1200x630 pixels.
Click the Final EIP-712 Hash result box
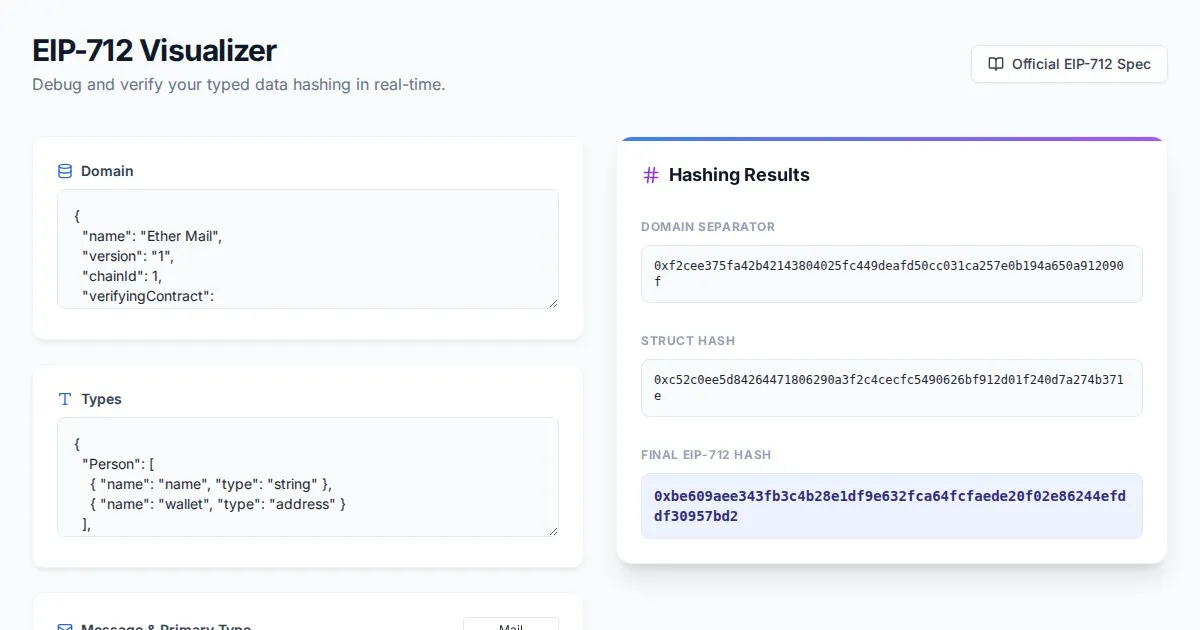(x=890, y=506)
